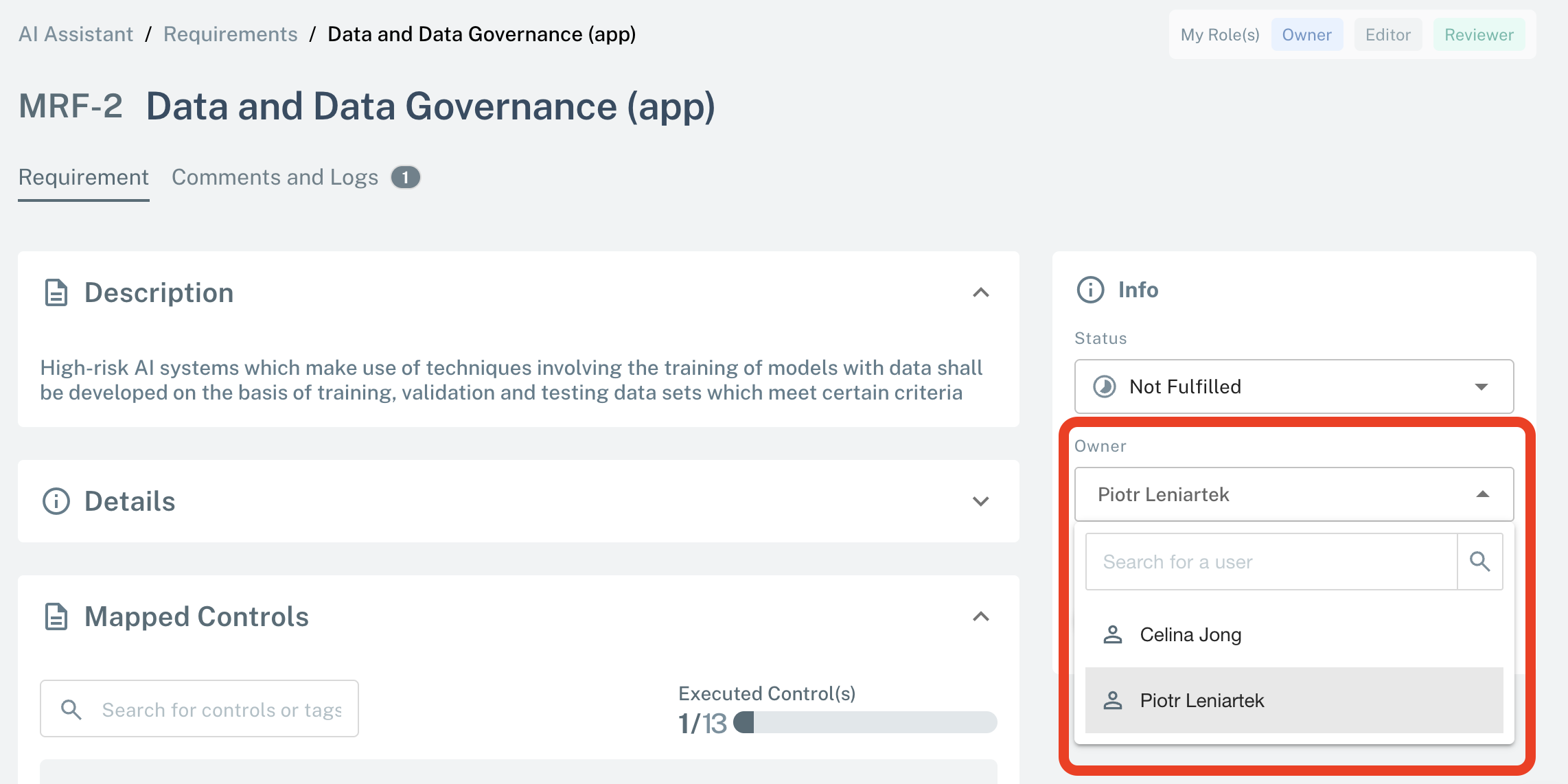
Task: Click the user search magnifier icon
Action: pos(1480,562)
